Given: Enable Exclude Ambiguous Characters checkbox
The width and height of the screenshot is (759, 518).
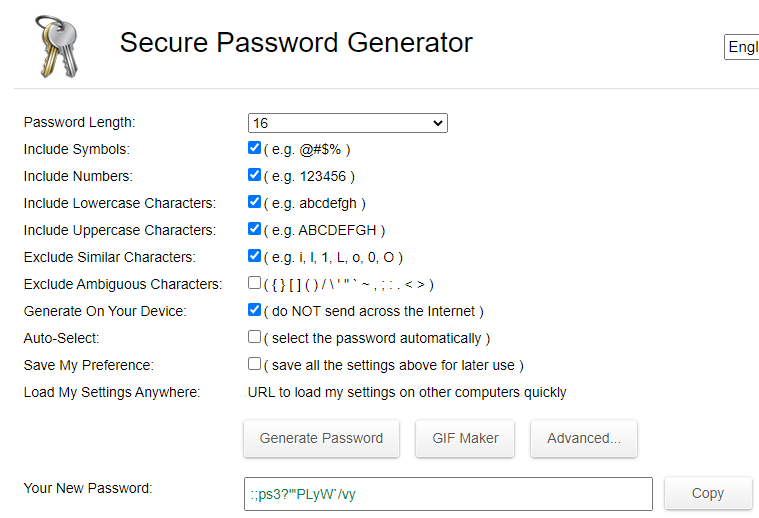Looking at the screenshot, I should pos(255,283).
